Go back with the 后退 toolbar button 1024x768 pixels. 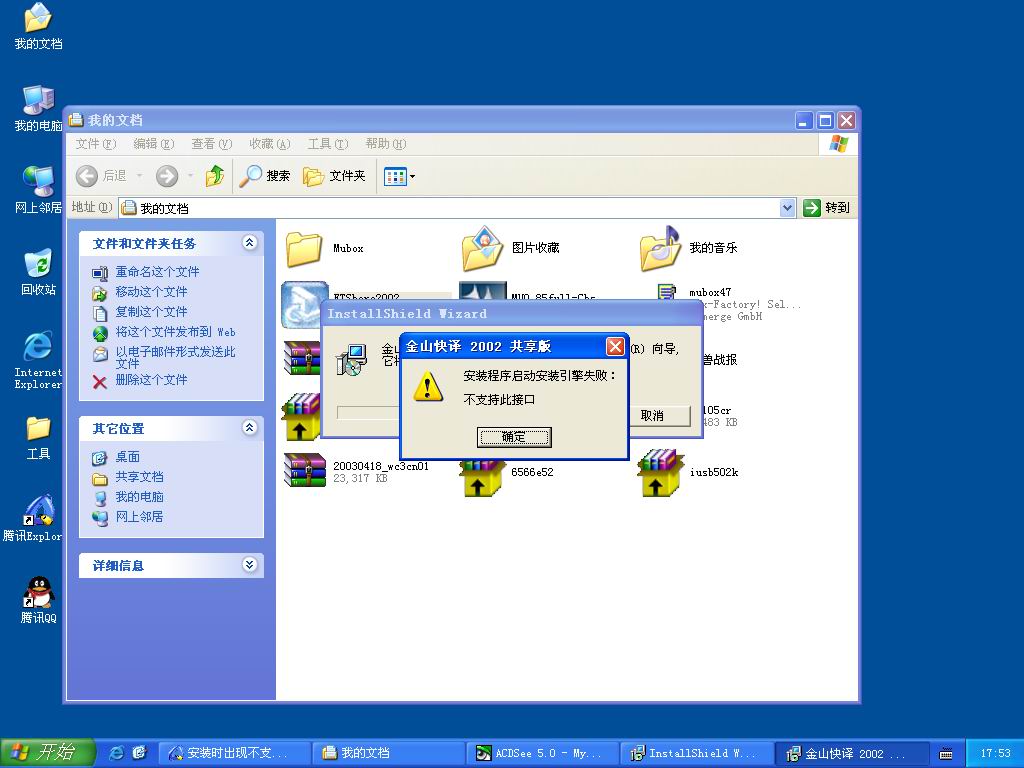pyautogui.click(x=102, y=176)
